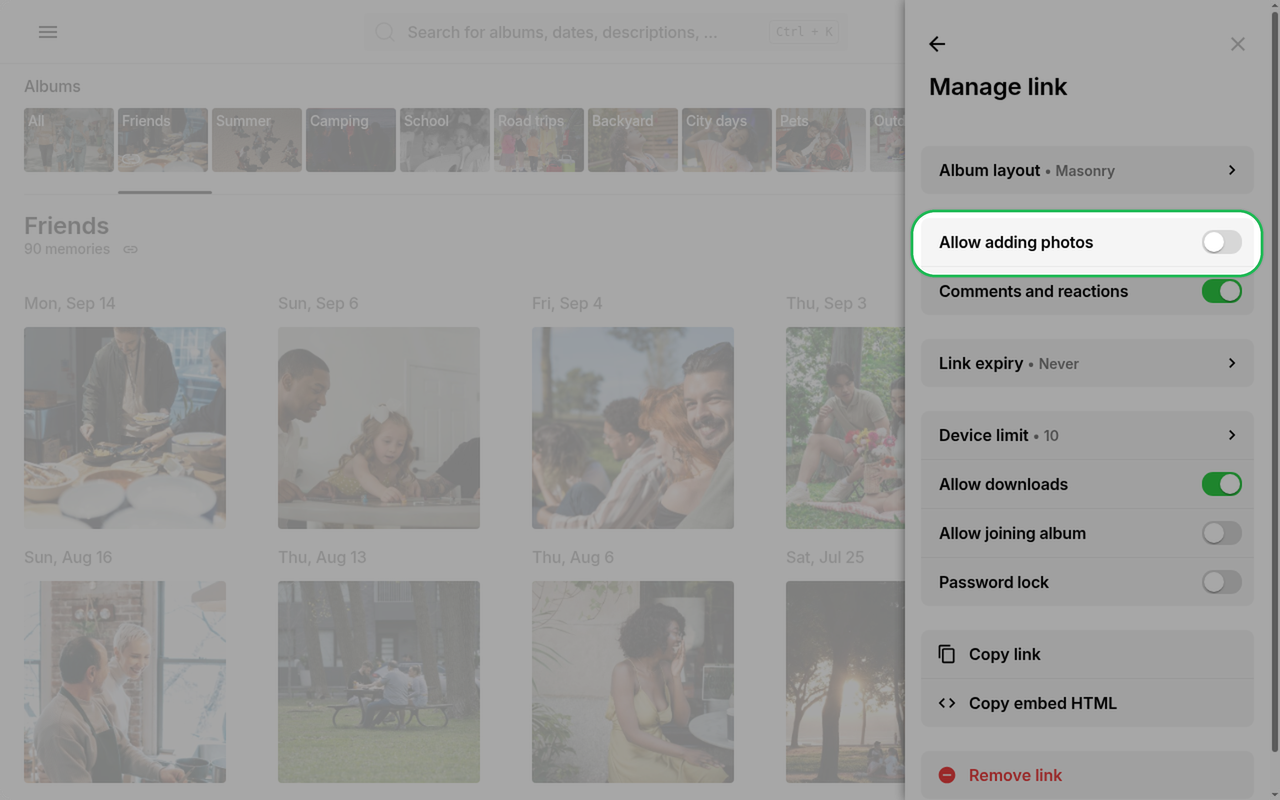Open the Road trips album
This screenshot has height=800, width=1280.
pyautogui.click(x=539, y=140)
